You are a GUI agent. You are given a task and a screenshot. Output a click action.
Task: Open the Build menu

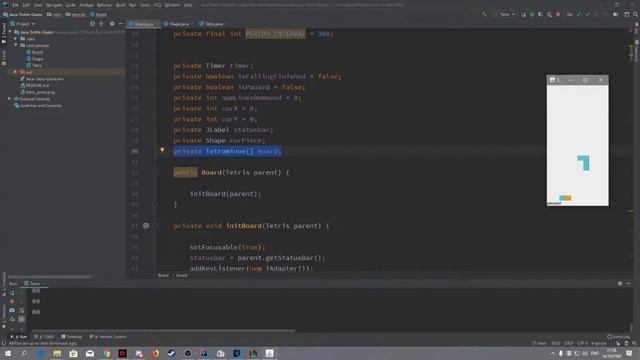(121, 5)
